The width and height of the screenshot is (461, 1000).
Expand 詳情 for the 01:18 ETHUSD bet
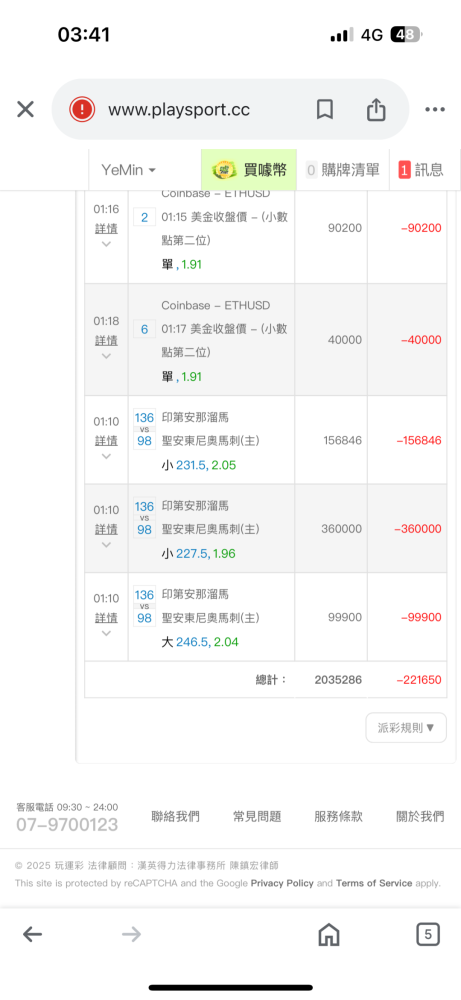[x=106, y=340]
